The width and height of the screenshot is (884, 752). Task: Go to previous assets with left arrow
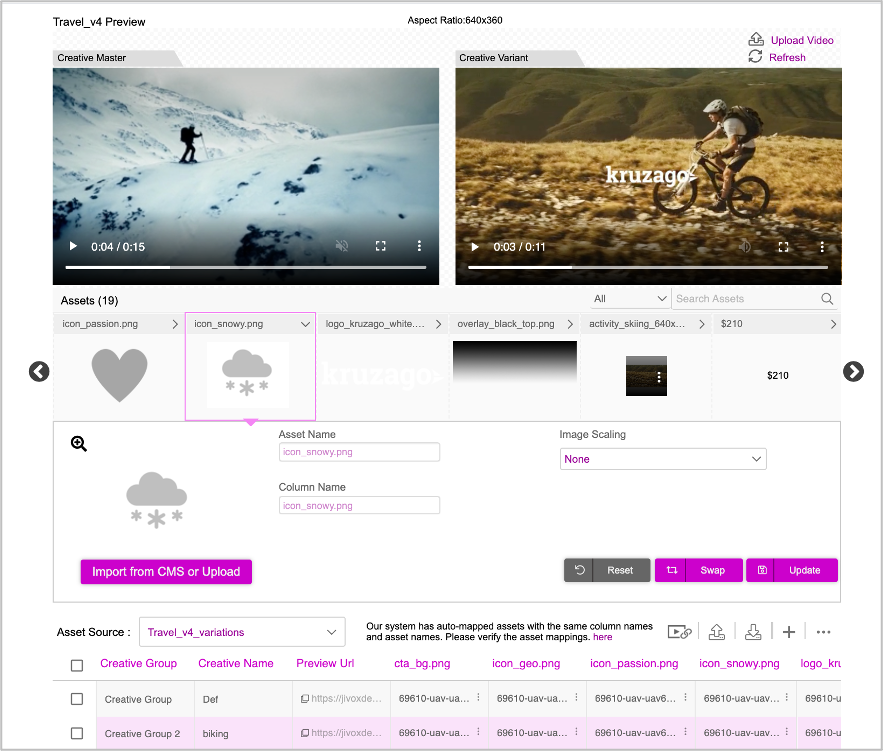click(39, 371)
